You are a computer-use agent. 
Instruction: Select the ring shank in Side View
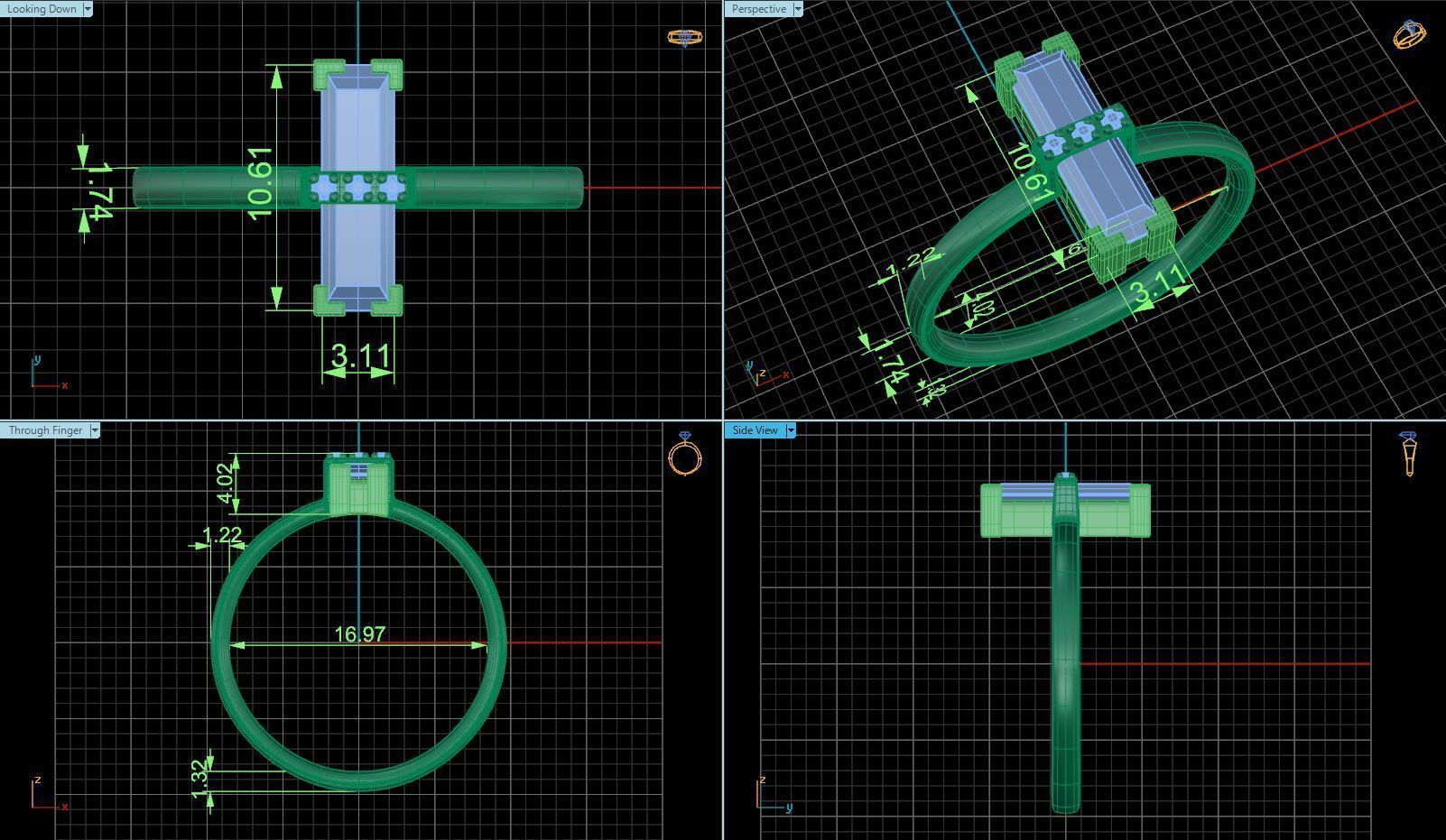click(1066, 668)
